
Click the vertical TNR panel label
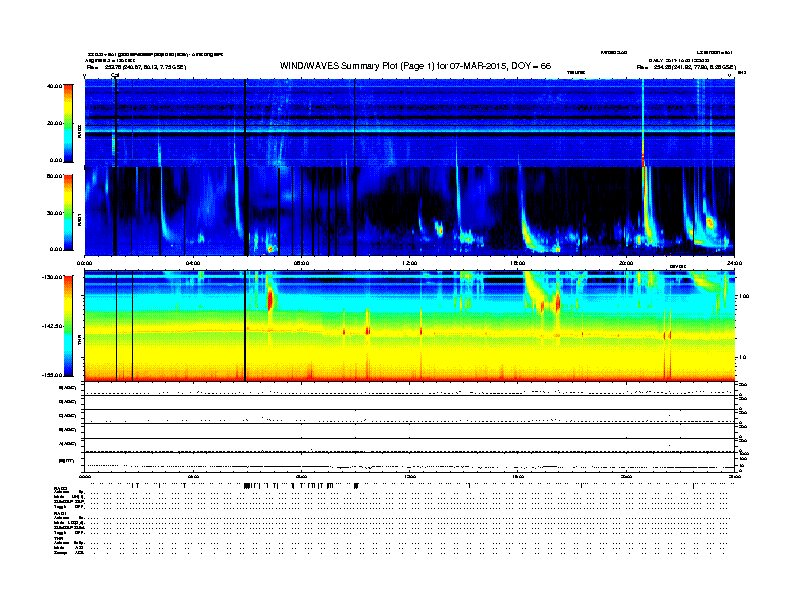[x=79, y=339]
